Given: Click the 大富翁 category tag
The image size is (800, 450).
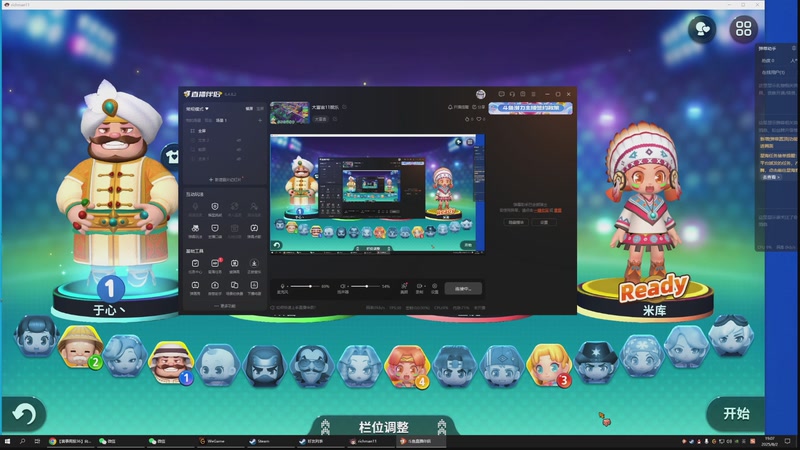Looking at the screenshot, I should (x=320, y=119).
